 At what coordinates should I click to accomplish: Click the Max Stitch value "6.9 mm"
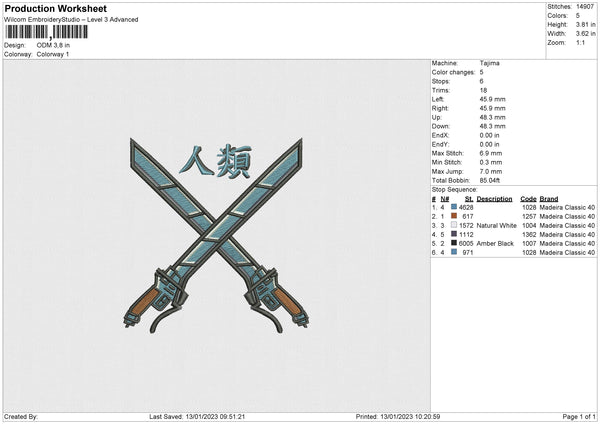491,153
